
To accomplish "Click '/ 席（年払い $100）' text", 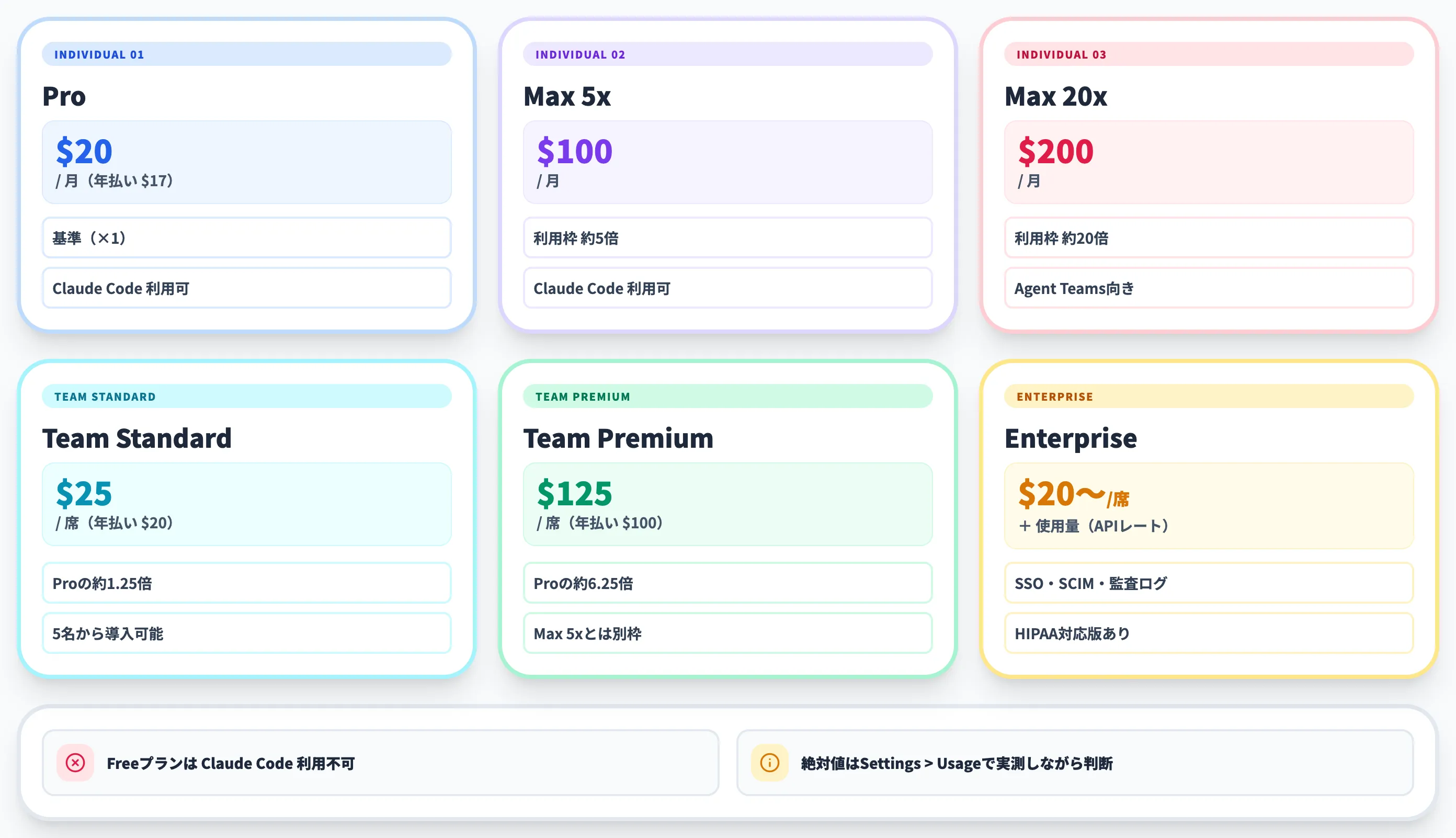I will point(600,523).
